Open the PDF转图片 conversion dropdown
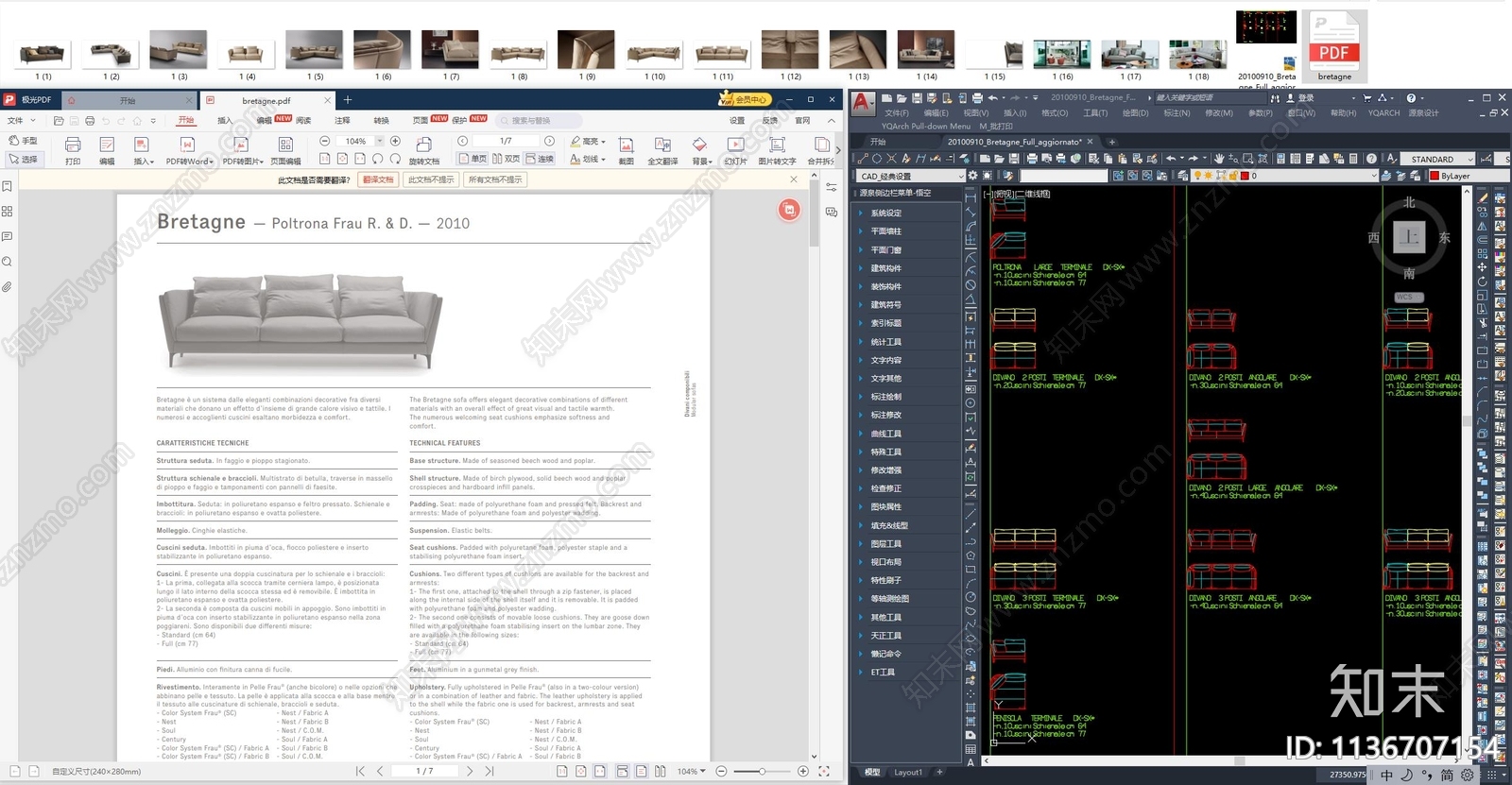Viewport: 1512px width, 785px height. [x=242, y=149]
